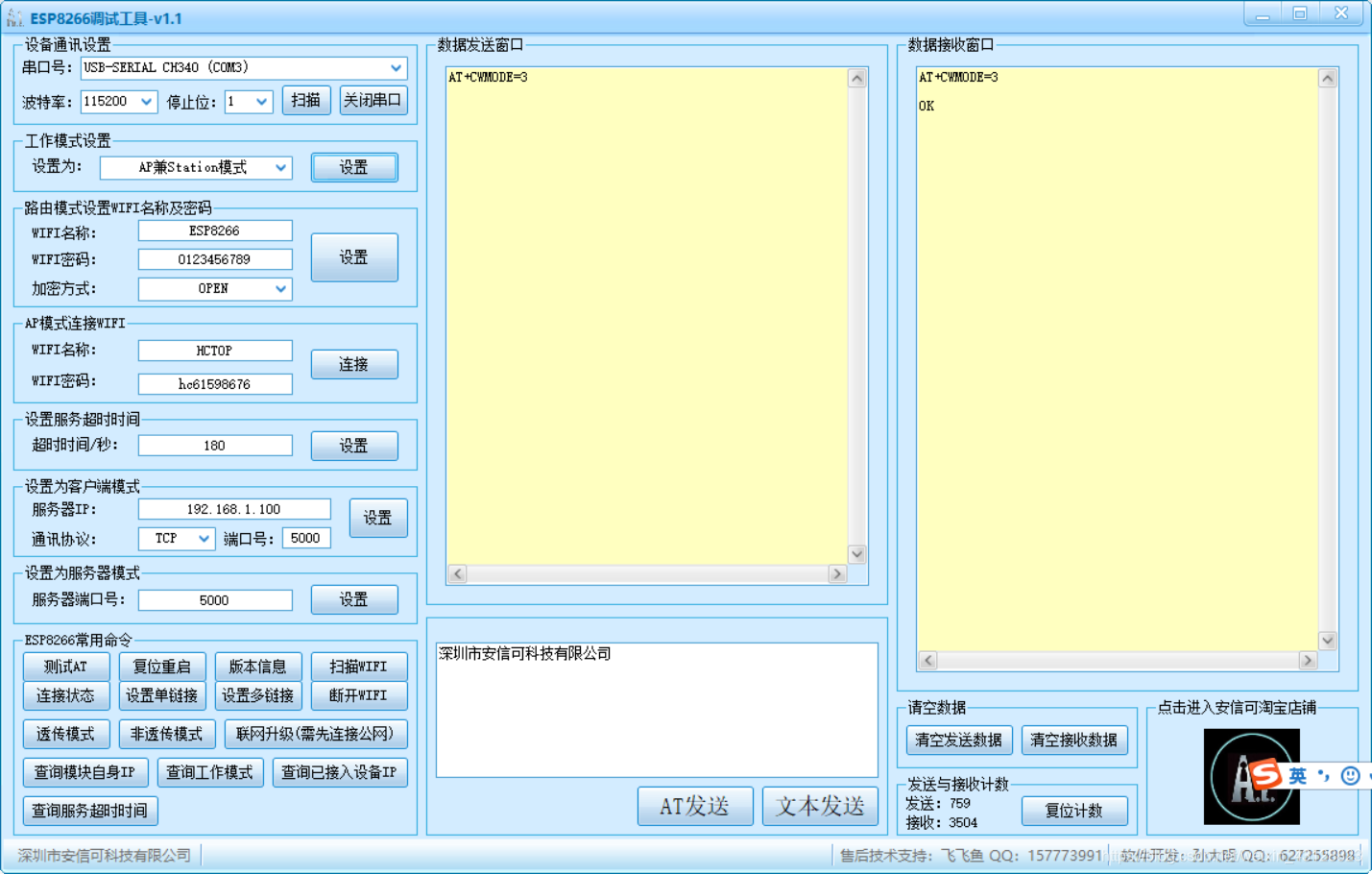
Task: Click the 复位重启 reset button
Action: [162, 667]
